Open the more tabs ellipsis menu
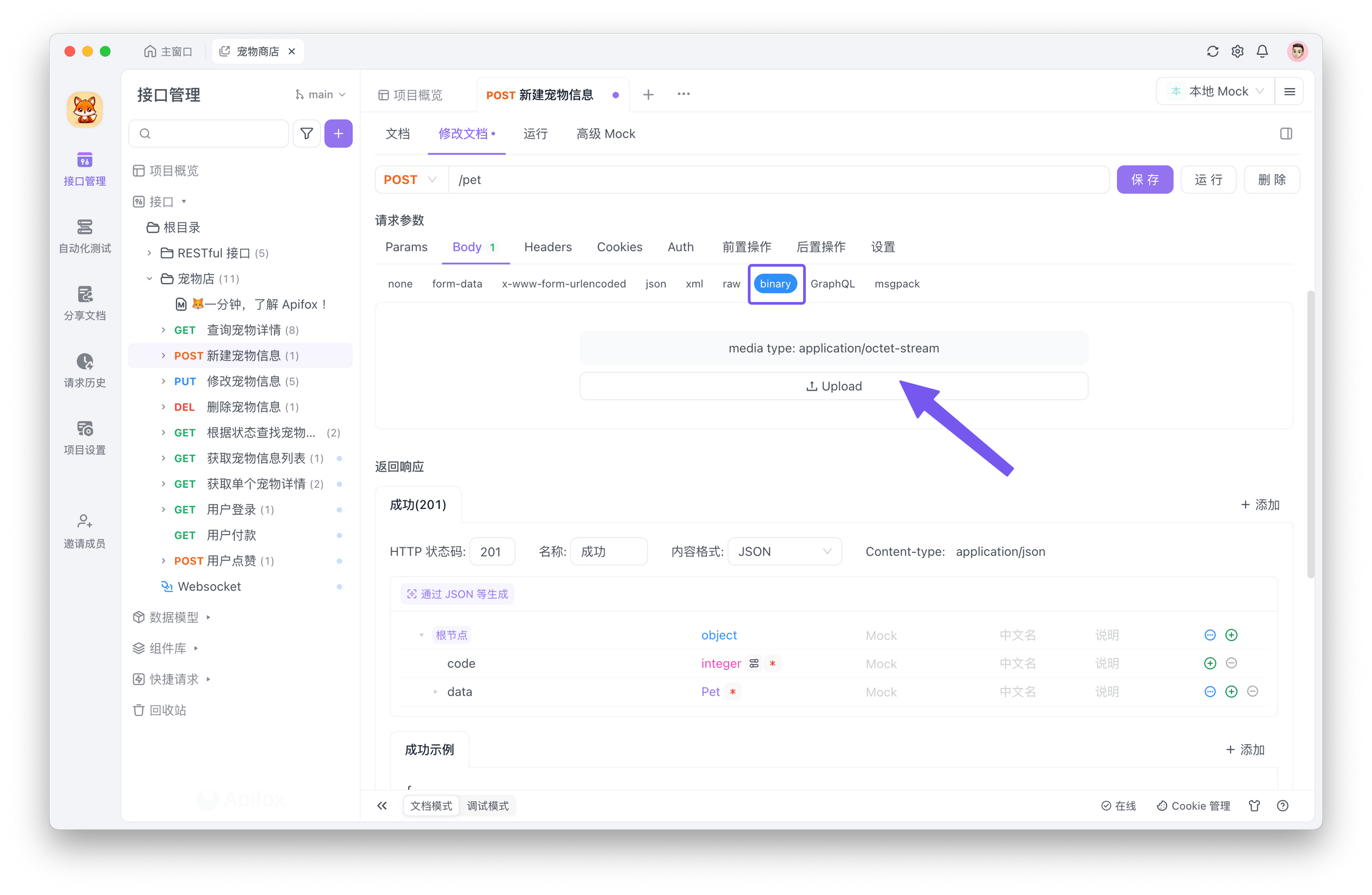This screenshot has height=895, width=1372. coord(683,94)
